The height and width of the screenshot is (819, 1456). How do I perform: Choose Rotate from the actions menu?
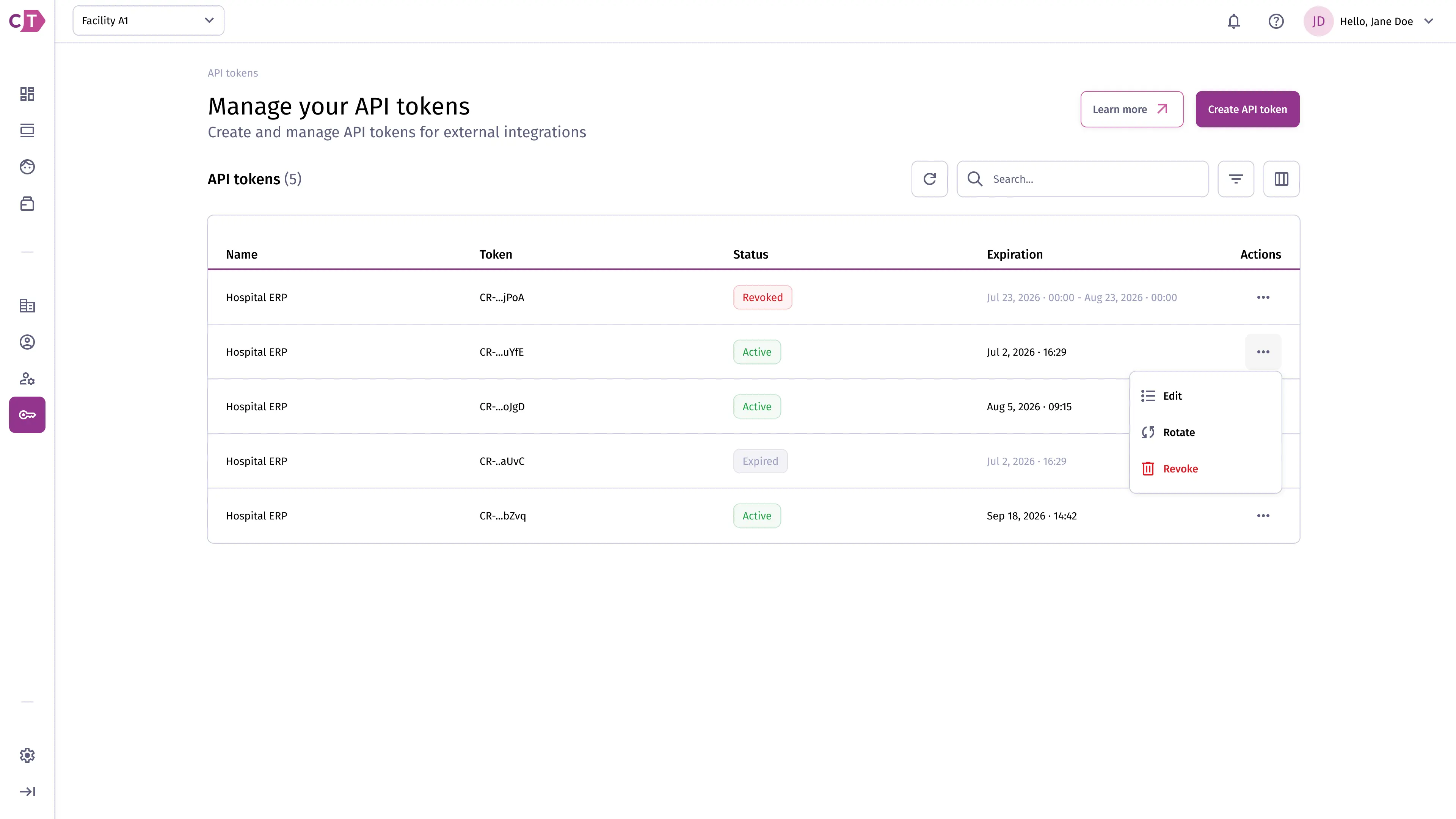[1206, 432]
